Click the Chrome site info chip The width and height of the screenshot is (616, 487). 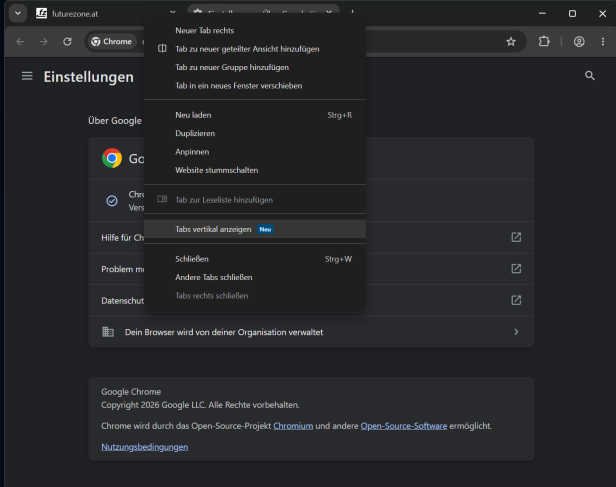(x=112, y=42)
